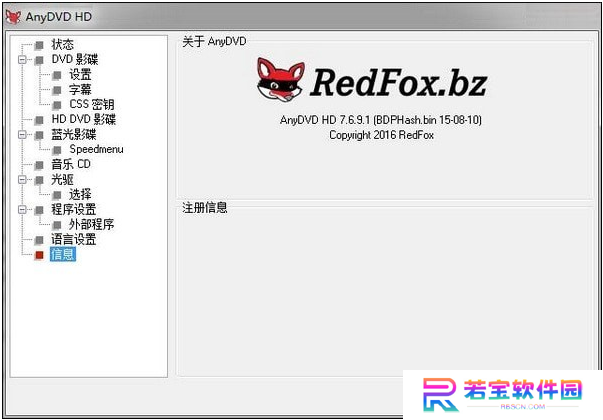The image size is (603, 420).
Task: Open the DVD 设置 page
Action: [x=80, y=75]
